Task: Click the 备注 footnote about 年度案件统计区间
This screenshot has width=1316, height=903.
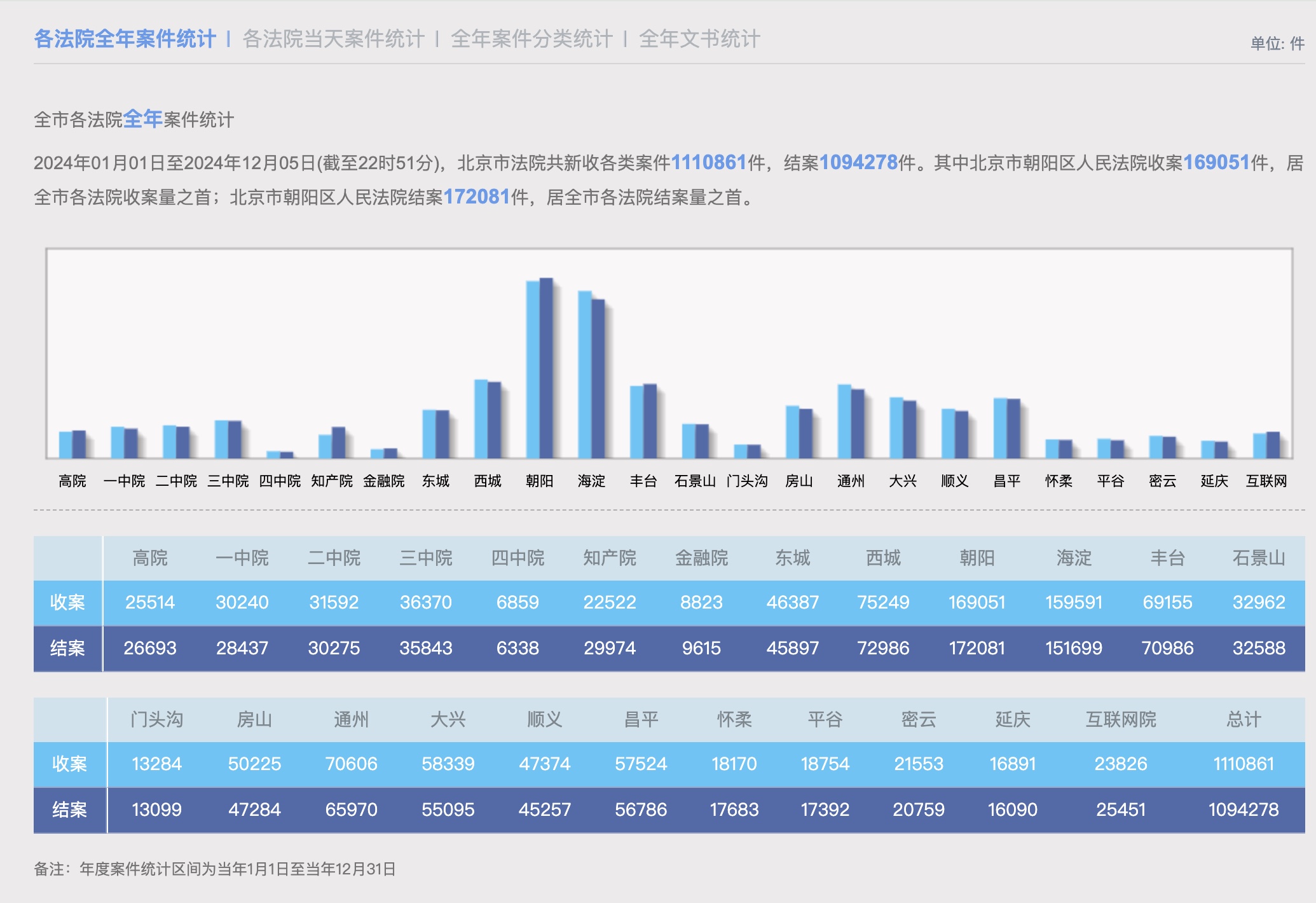Action: click(x=215, y=869)
